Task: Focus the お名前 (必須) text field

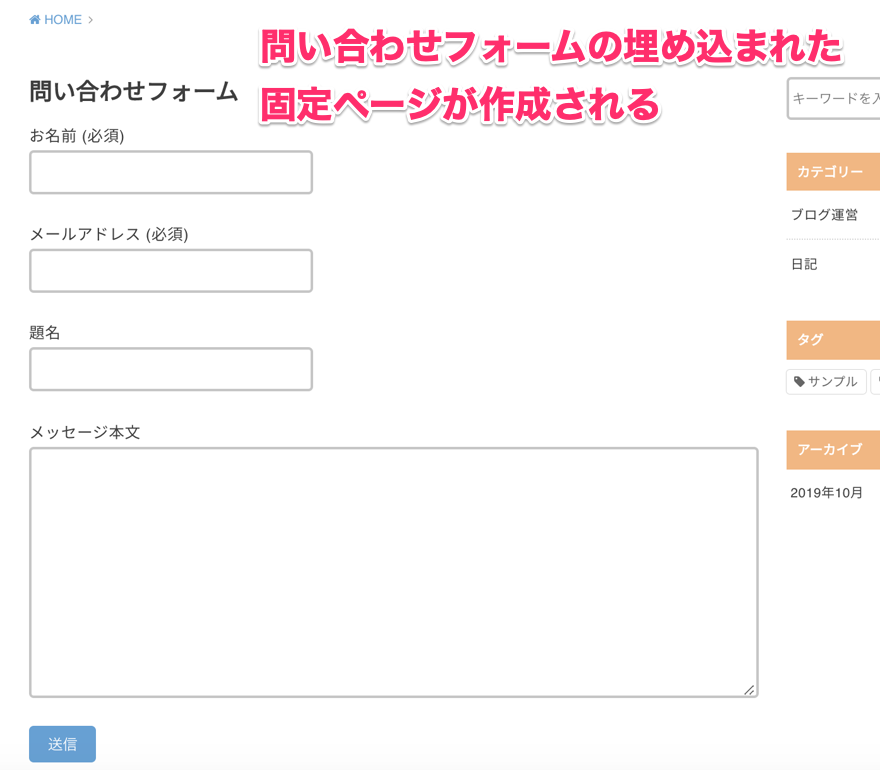Action: pos(171,172)
